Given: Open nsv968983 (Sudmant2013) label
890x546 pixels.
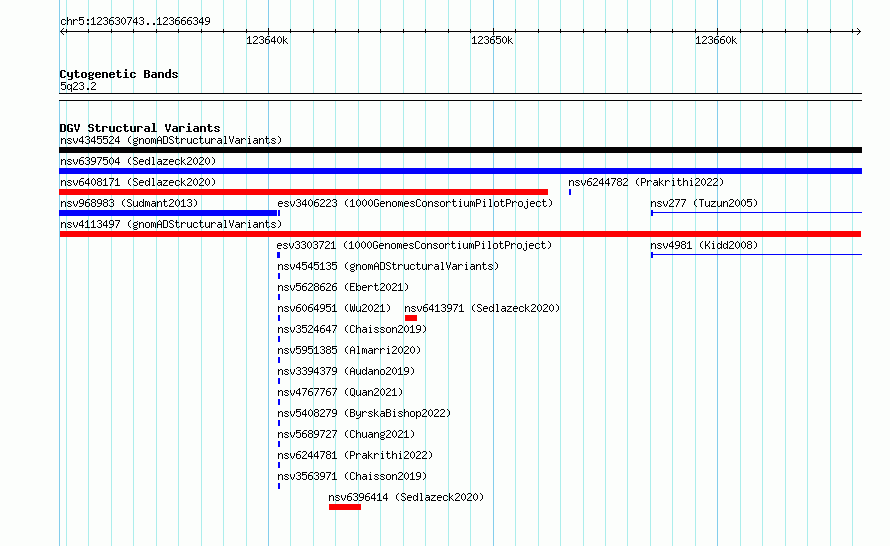Looking at the screenshot, I should click(129, 203).
